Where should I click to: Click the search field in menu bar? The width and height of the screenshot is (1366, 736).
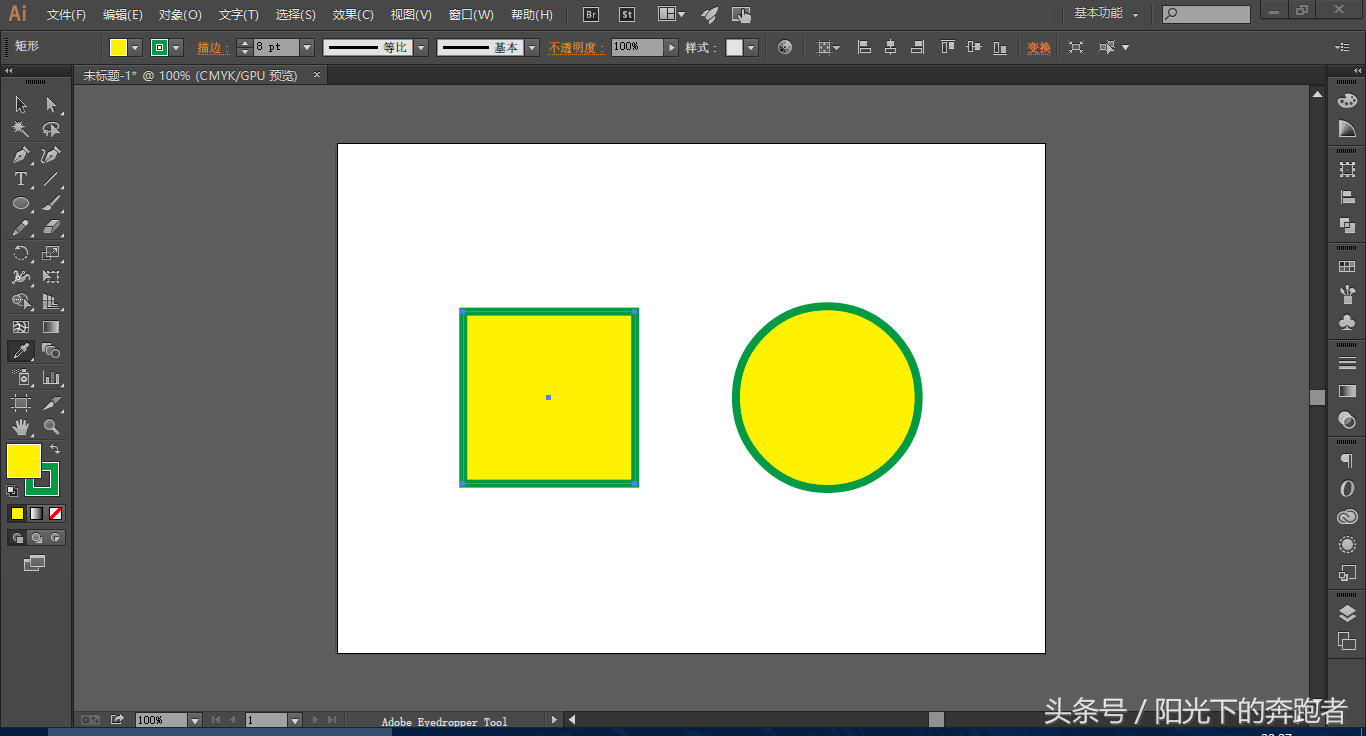[1206, 14]
